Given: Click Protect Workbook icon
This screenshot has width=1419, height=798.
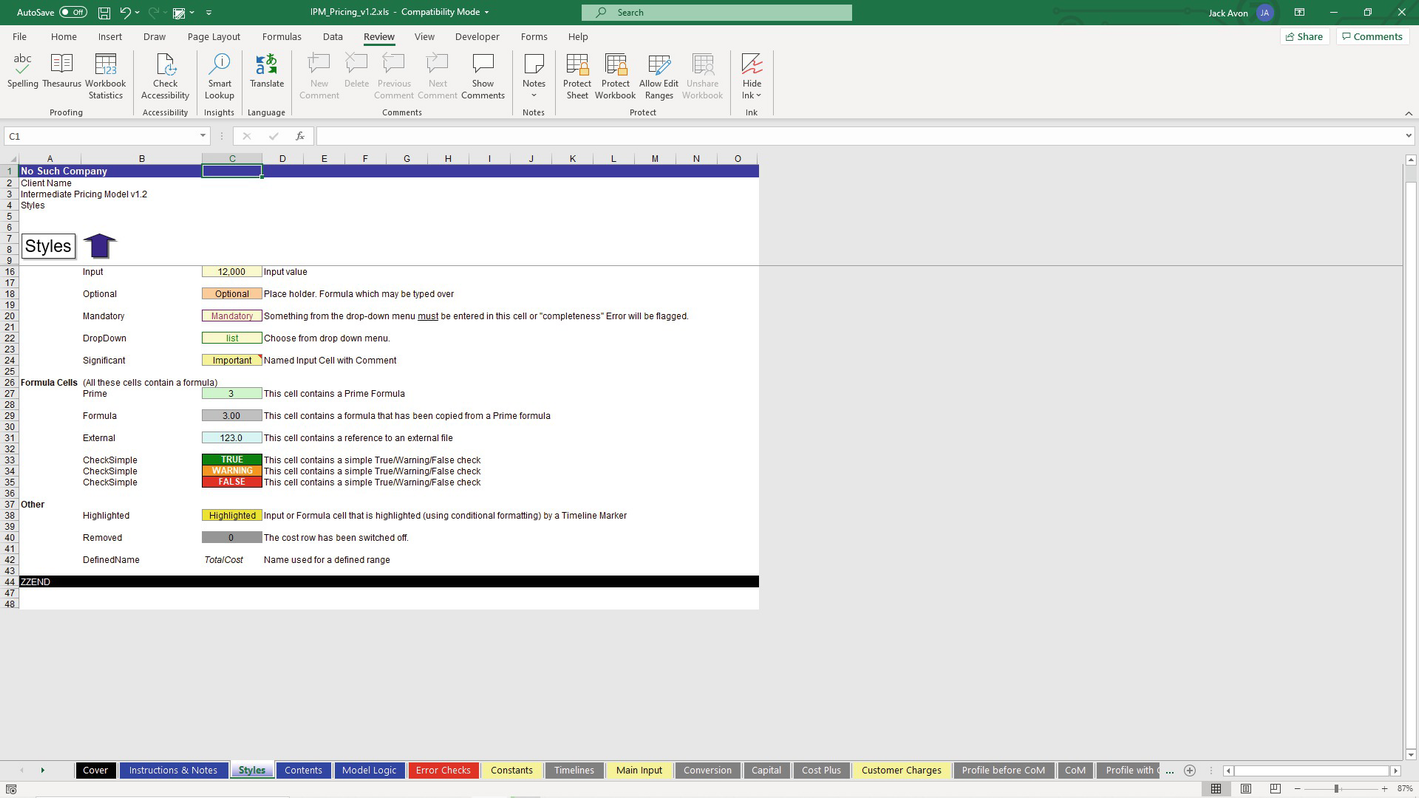Looking at the screenshot, I should tap(615, 75).
